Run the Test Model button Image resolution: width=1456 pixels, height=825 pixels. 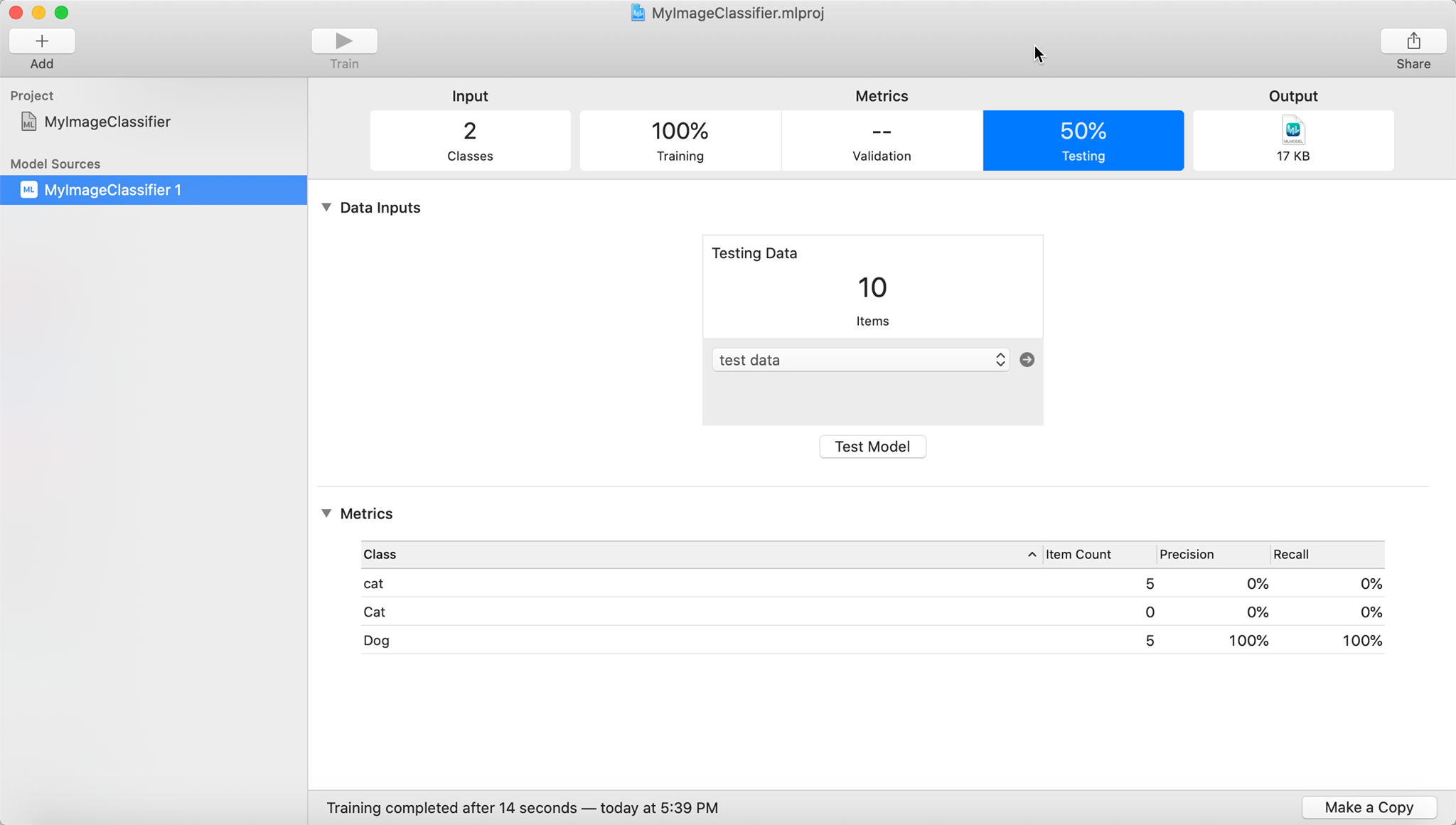coord(872,447)
